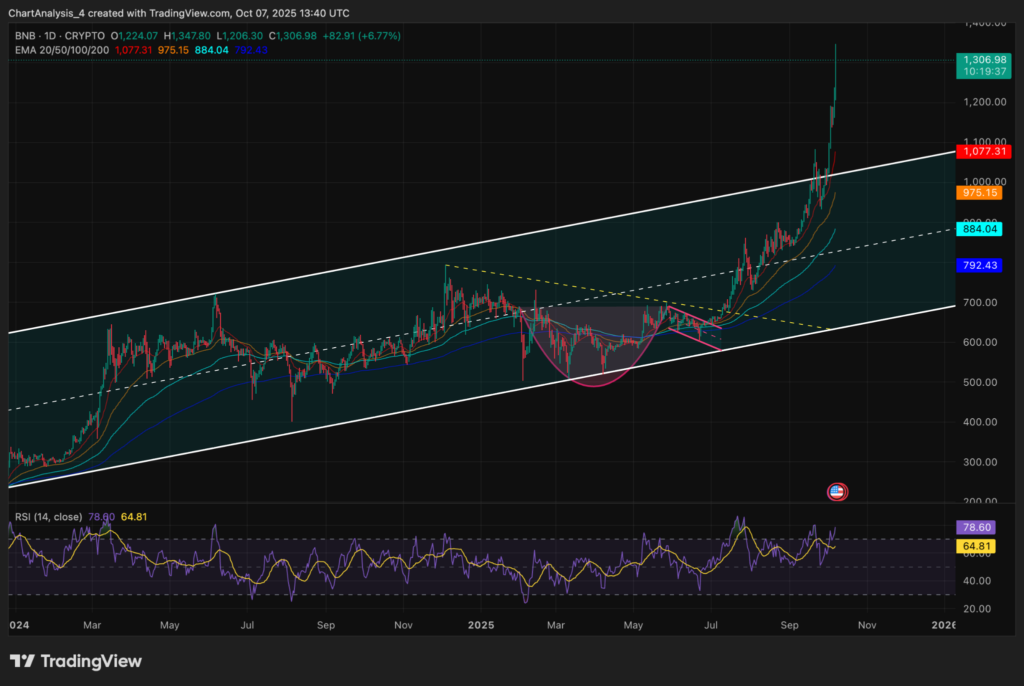Select the orange 975.15 EMA price tag

(981, 192)
